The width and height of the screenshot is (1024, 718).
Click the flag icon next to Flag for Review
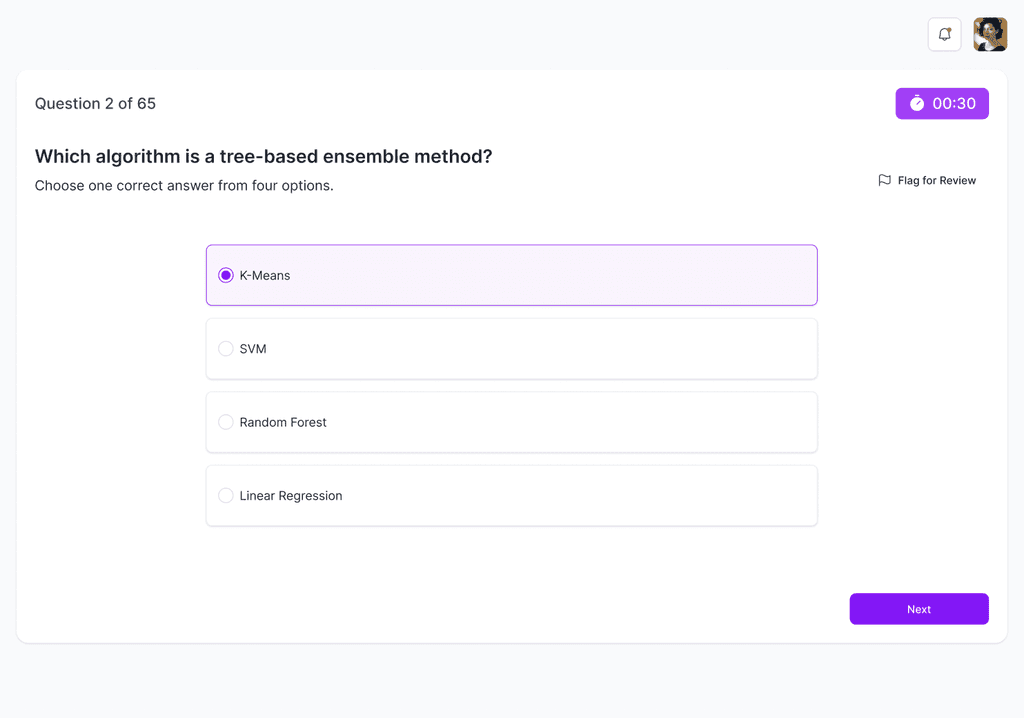coord(884,180)
